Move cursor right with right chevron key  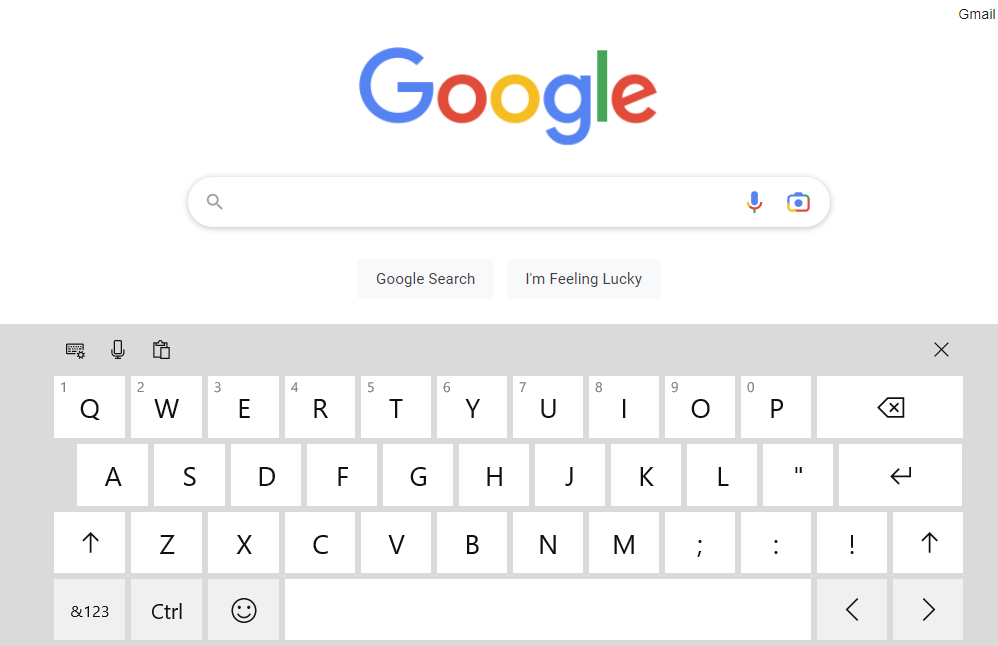coord(928,610)
